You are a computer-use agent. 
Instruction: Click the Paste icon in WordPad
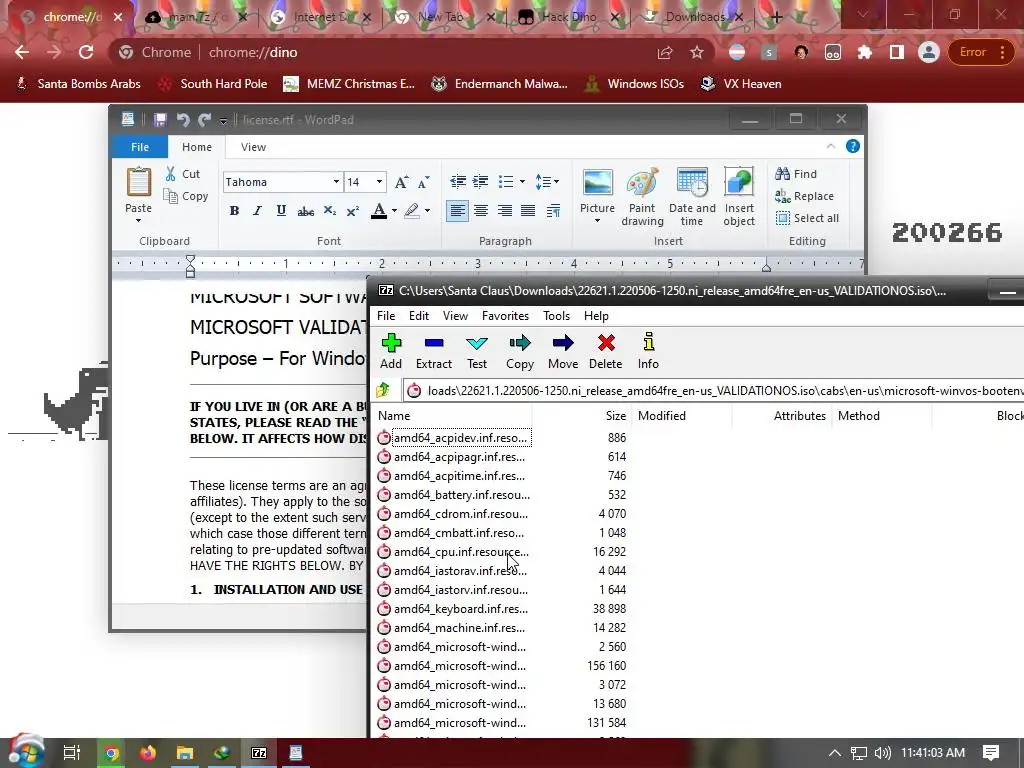coord(138,182)
